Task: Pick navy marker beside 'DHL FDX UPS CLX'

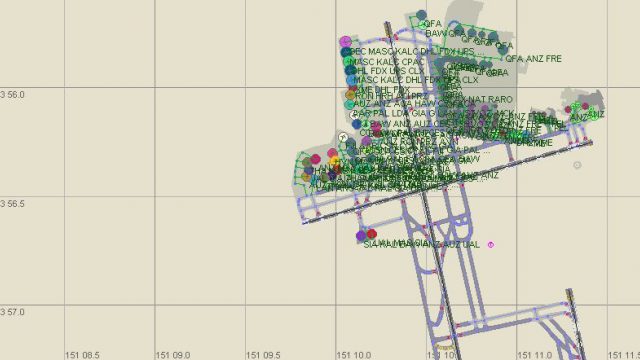Action: coord(350,71)
